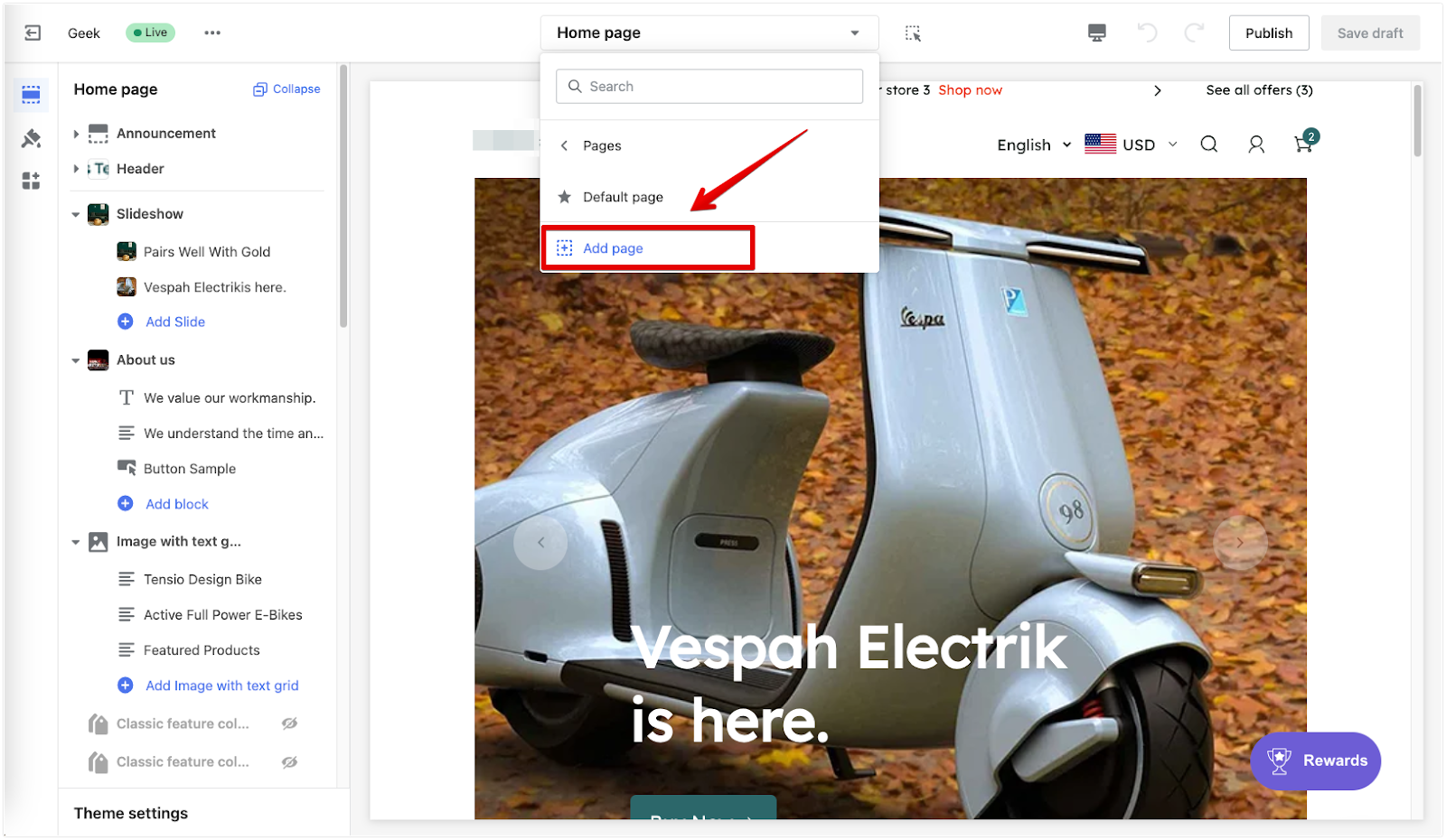Click Add Image with text grid

tap(221, 686)
